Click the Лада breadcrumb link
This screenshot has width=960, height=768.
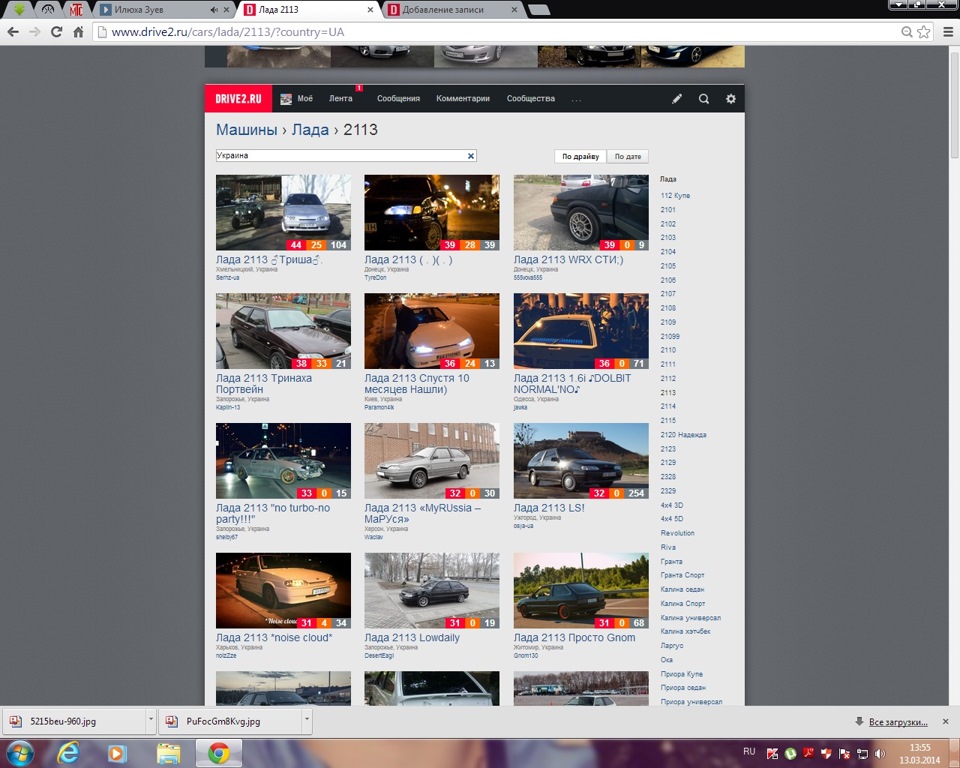(x=310, y=130)
